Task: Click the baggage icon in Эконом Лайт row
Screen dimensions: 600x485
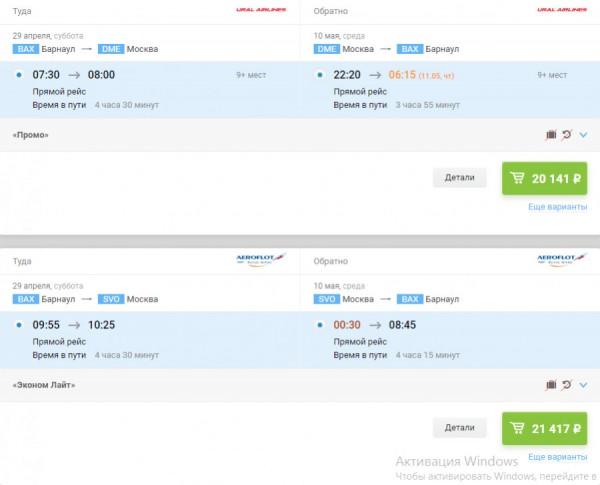Action: click(551, 385)
